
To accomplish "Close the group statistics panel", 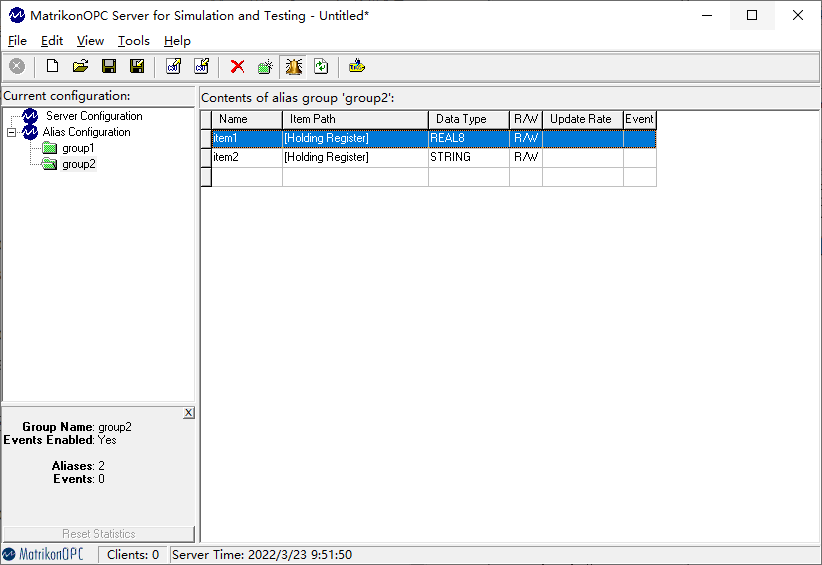I will pyautogui.click(x=189, y=413).
